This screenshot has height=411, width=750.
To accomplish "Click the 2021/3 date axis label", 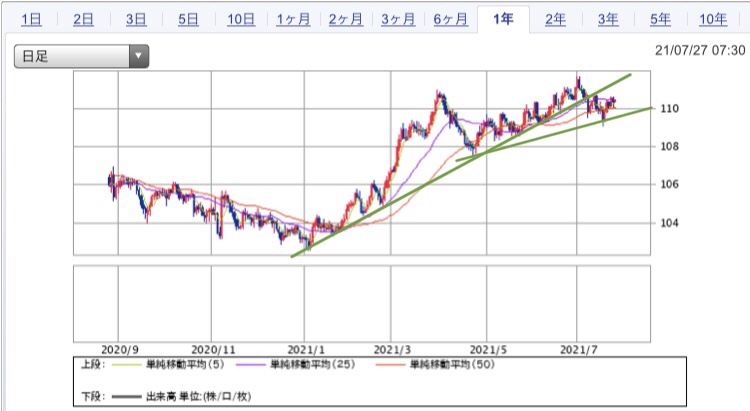I will (392, 350).
